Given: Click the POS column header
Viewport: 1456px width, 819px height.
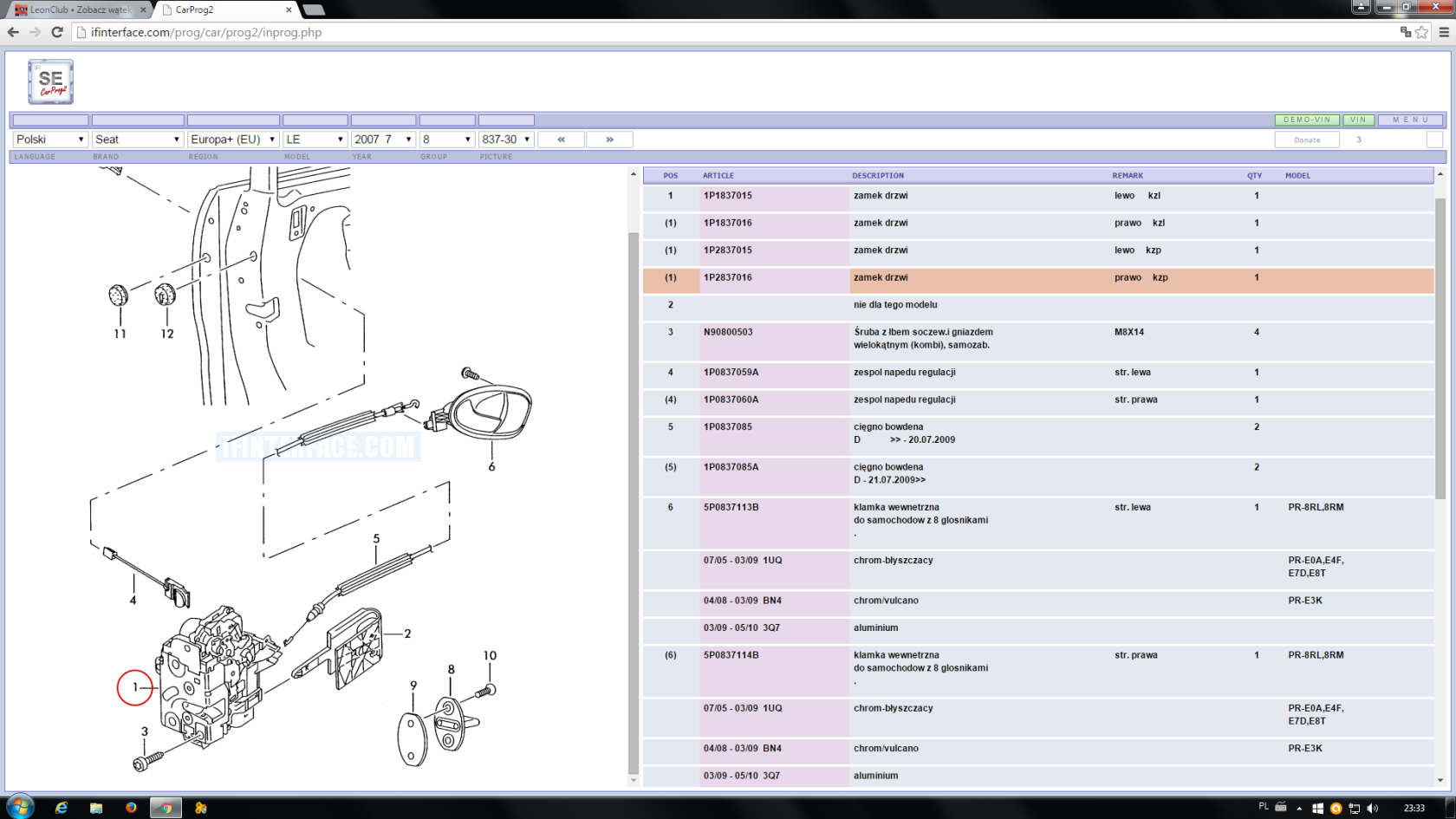Looking at the screenshot, I should point(671,176).
